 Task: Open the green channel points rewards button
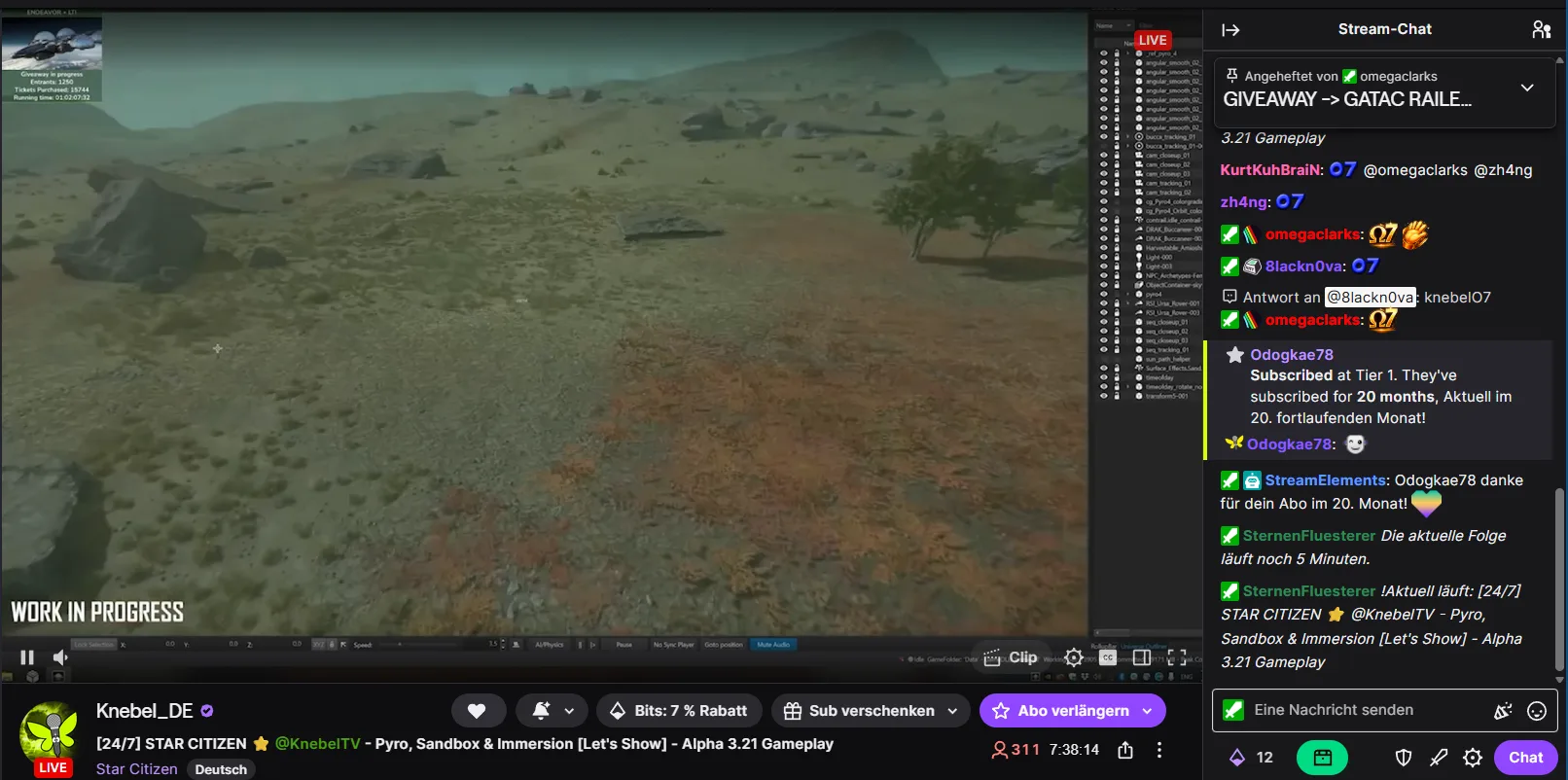pos(1322,758)
